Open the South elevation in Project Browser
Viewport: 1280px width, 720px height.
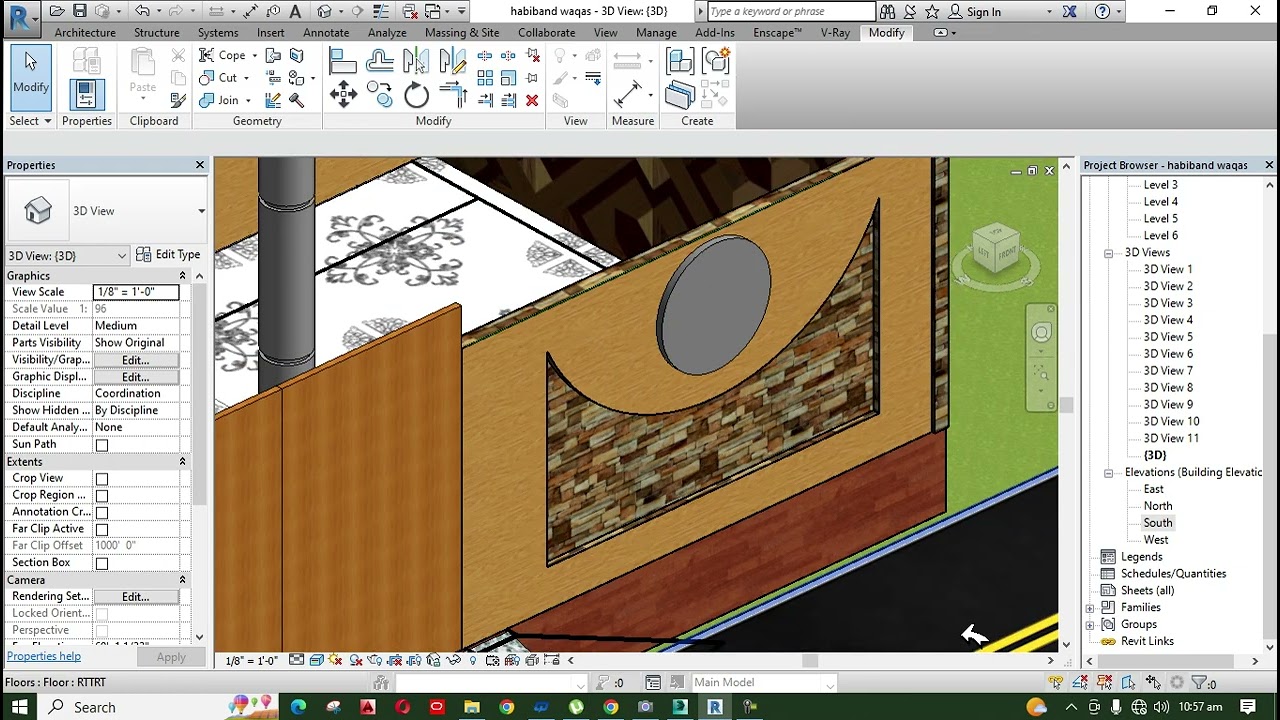pyautogui.click(x=1158, y=523)
